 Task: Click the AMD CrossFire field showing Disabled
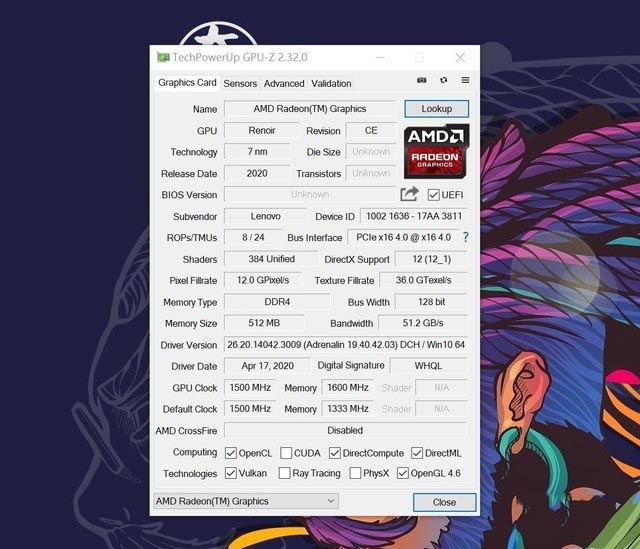pyautogui.click(x=345, y=431)
